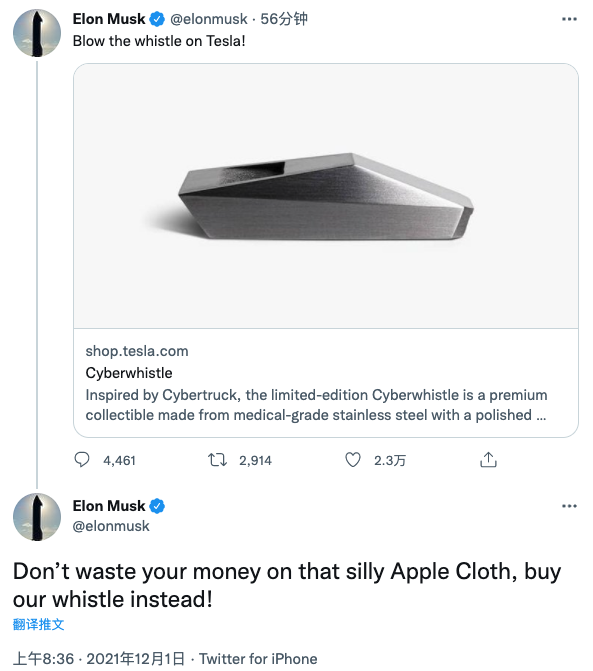This screenshot has height=671, width=593.
Task: Open Elon Musk's avatar on the reply tweet
Action: point(37,517)
